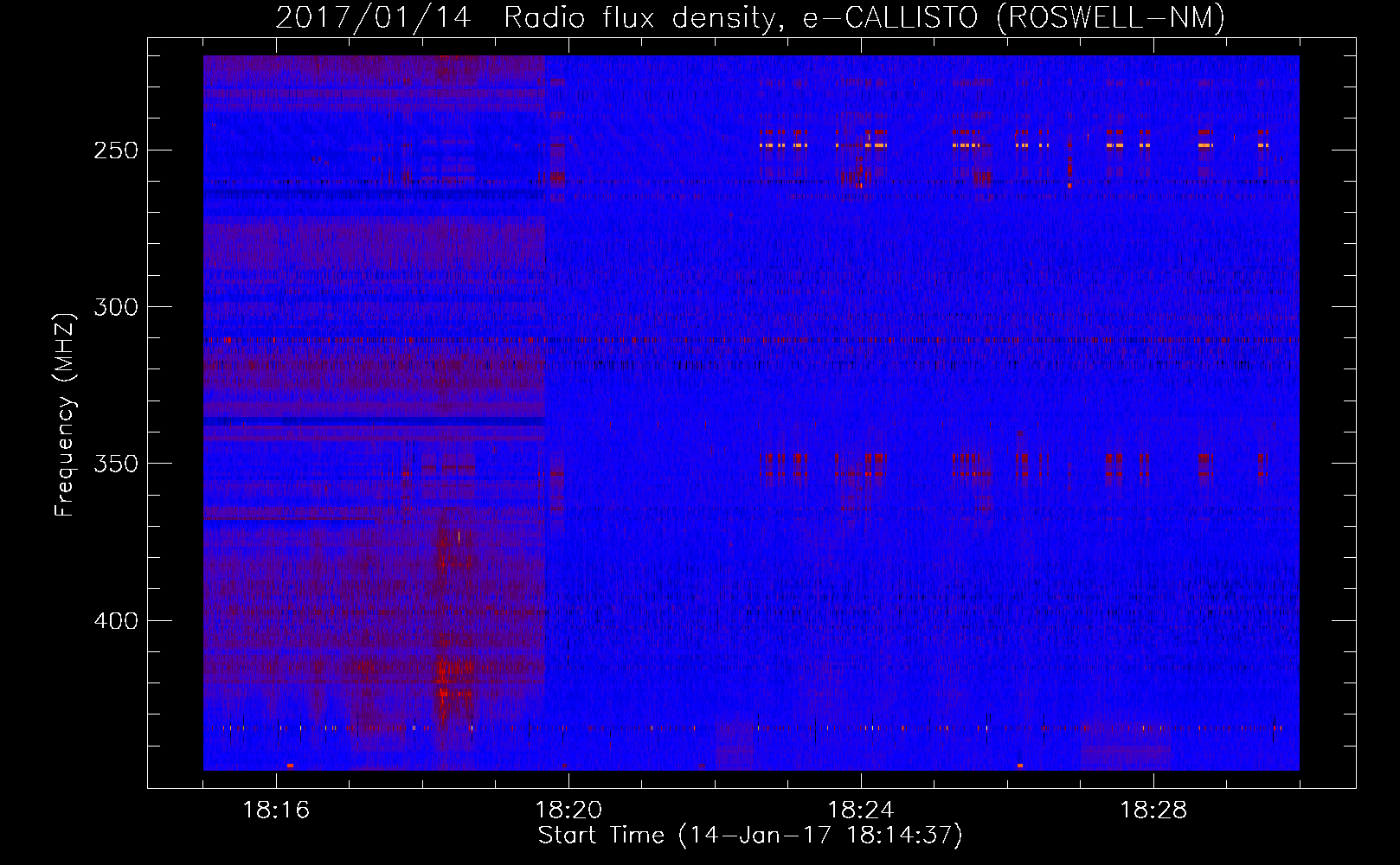Click the plot title mentioning e-CALLISTO (ROSWELL-NM)
Screen dimensions: 1400x865
pos(750,17)
